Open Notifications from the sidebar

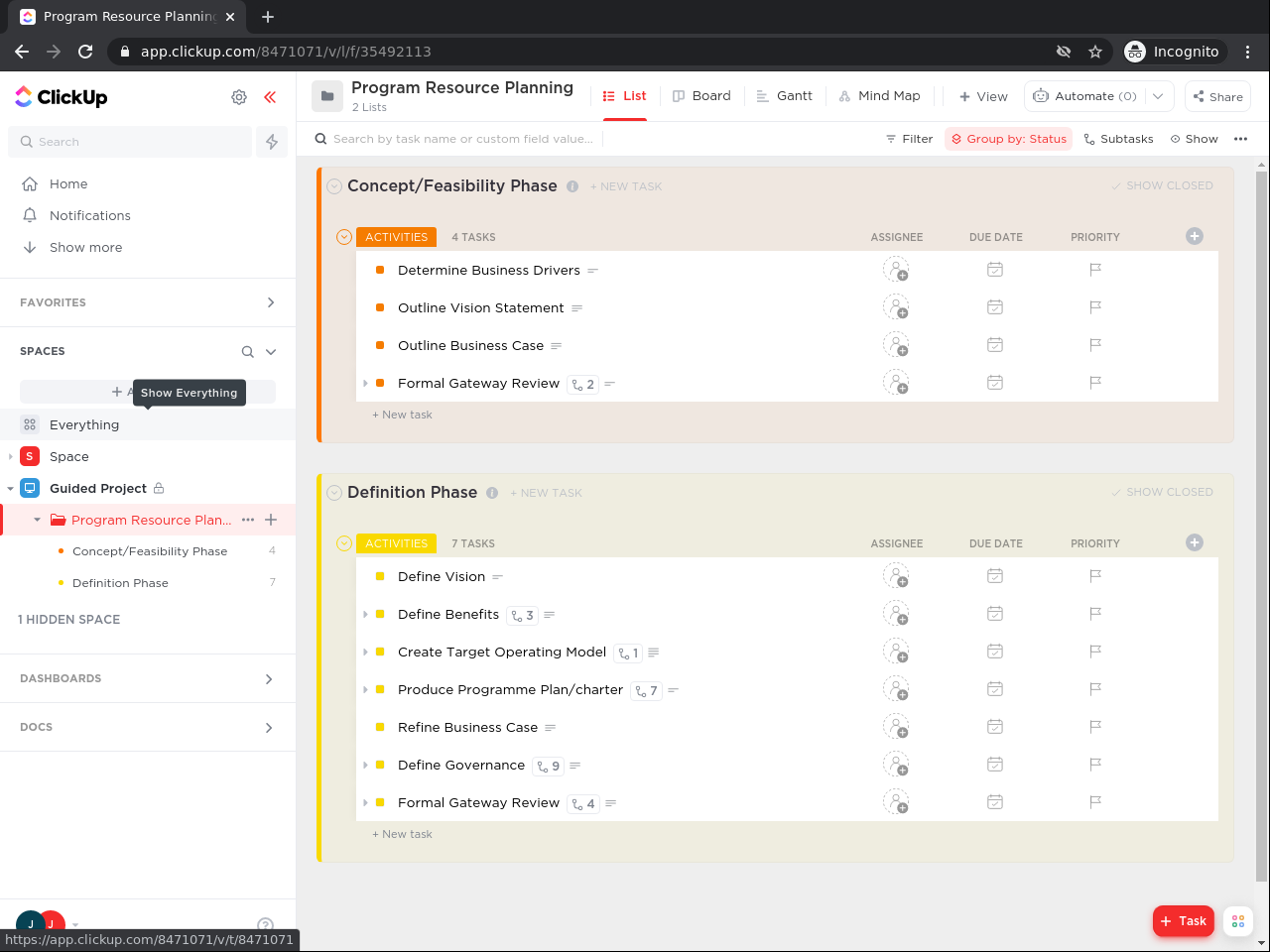click(90, 215)
